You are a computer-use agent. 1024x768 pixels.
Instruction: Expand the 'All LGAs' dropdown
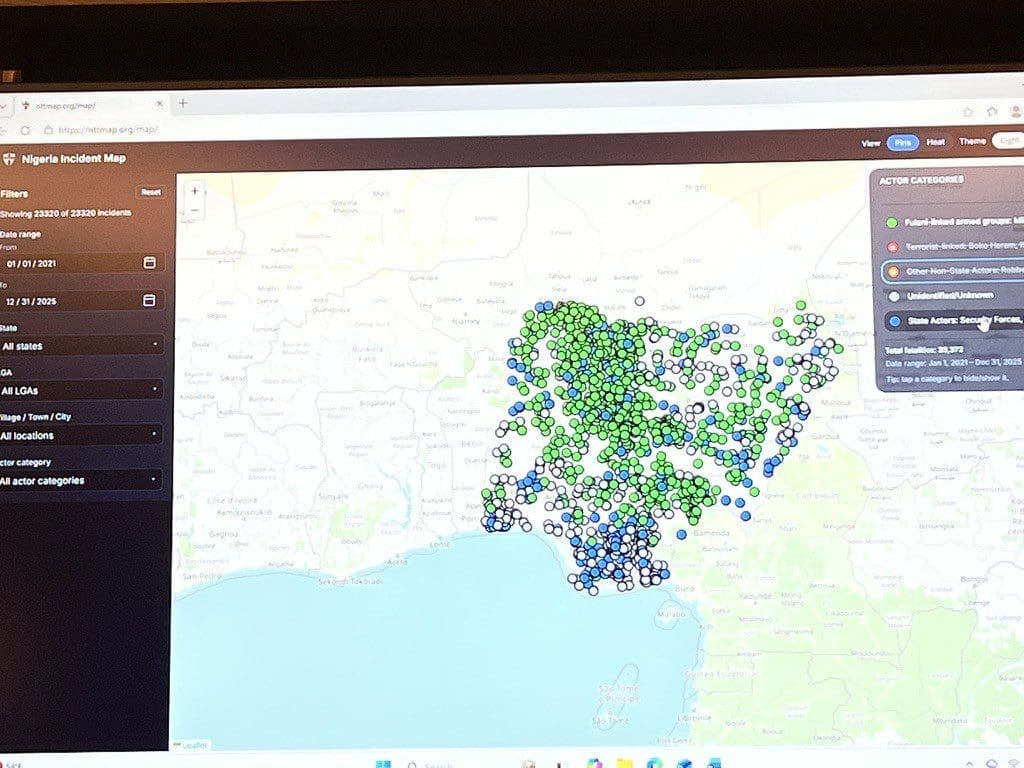coord(80,389)
